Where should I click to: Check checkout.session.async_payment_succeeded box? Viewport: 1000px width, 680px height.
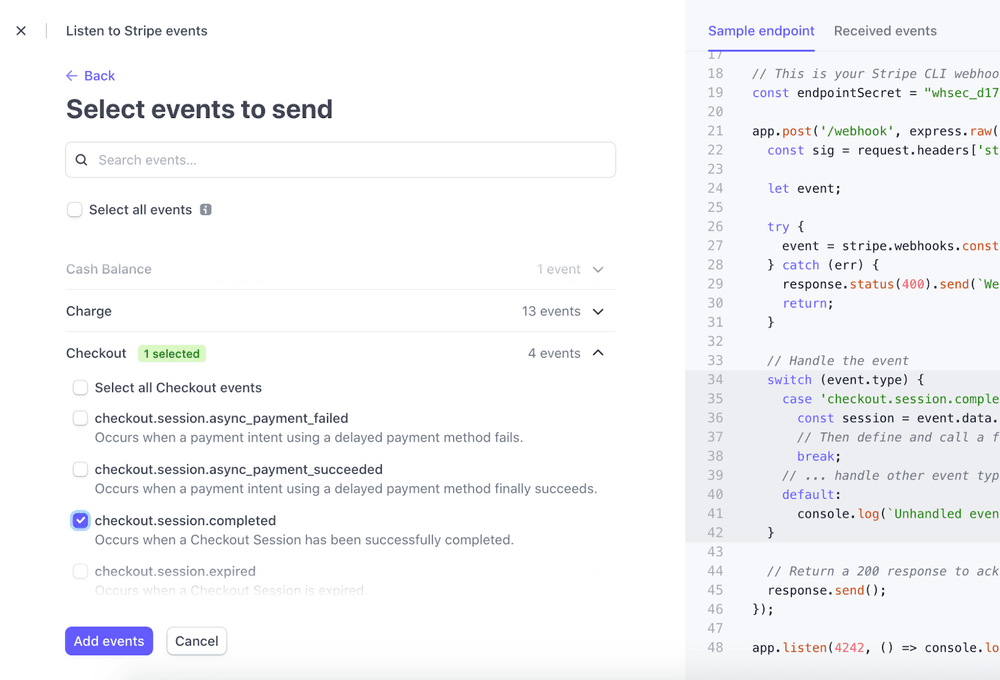point(80,469)
